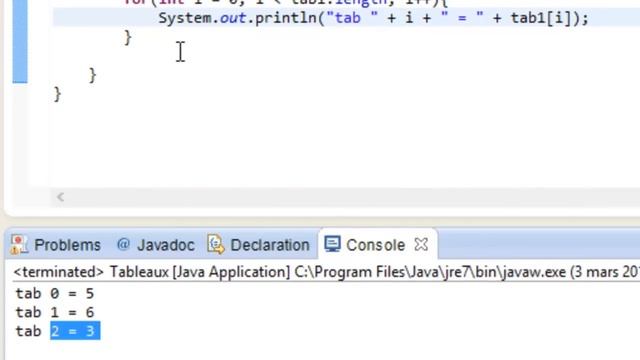Screen dimensions: 640x360
Task: Click console output line 'tab 1 = 6'
Action: coord(55,312)
